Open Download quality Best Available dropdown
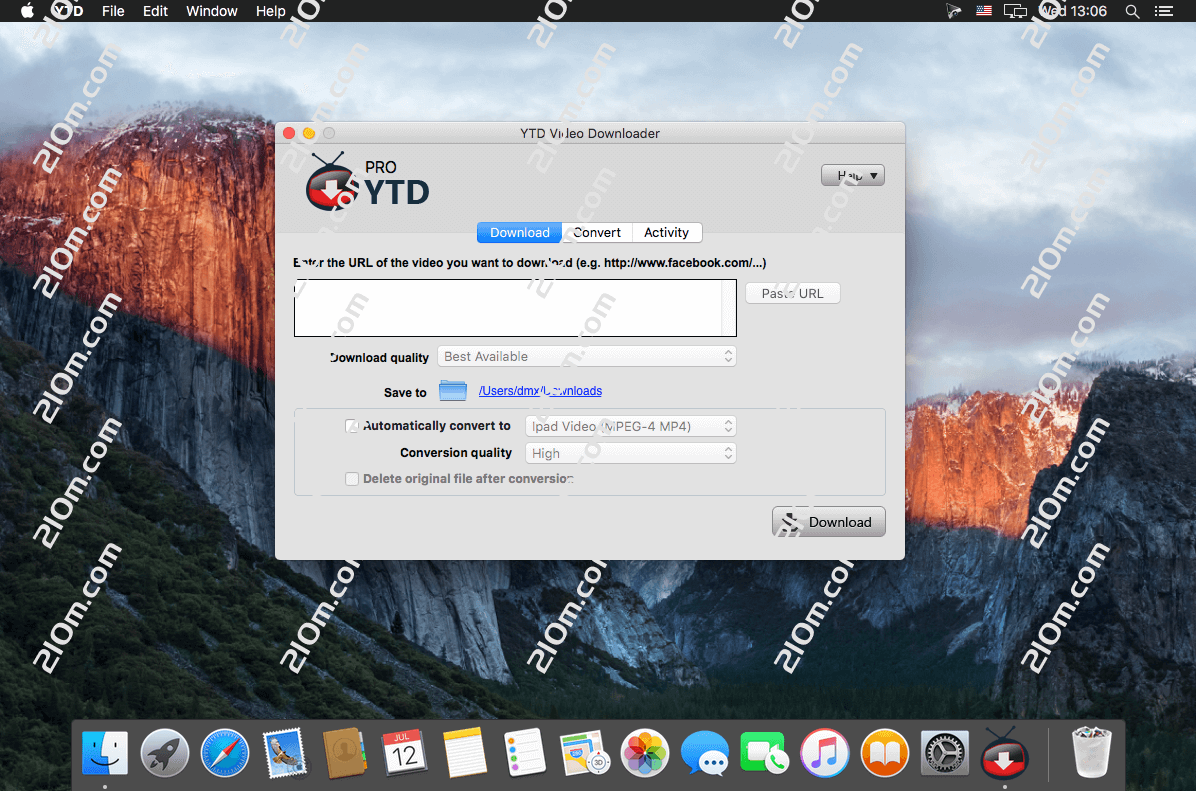The height and width of the screenshot is (791, 1196). 587,356
